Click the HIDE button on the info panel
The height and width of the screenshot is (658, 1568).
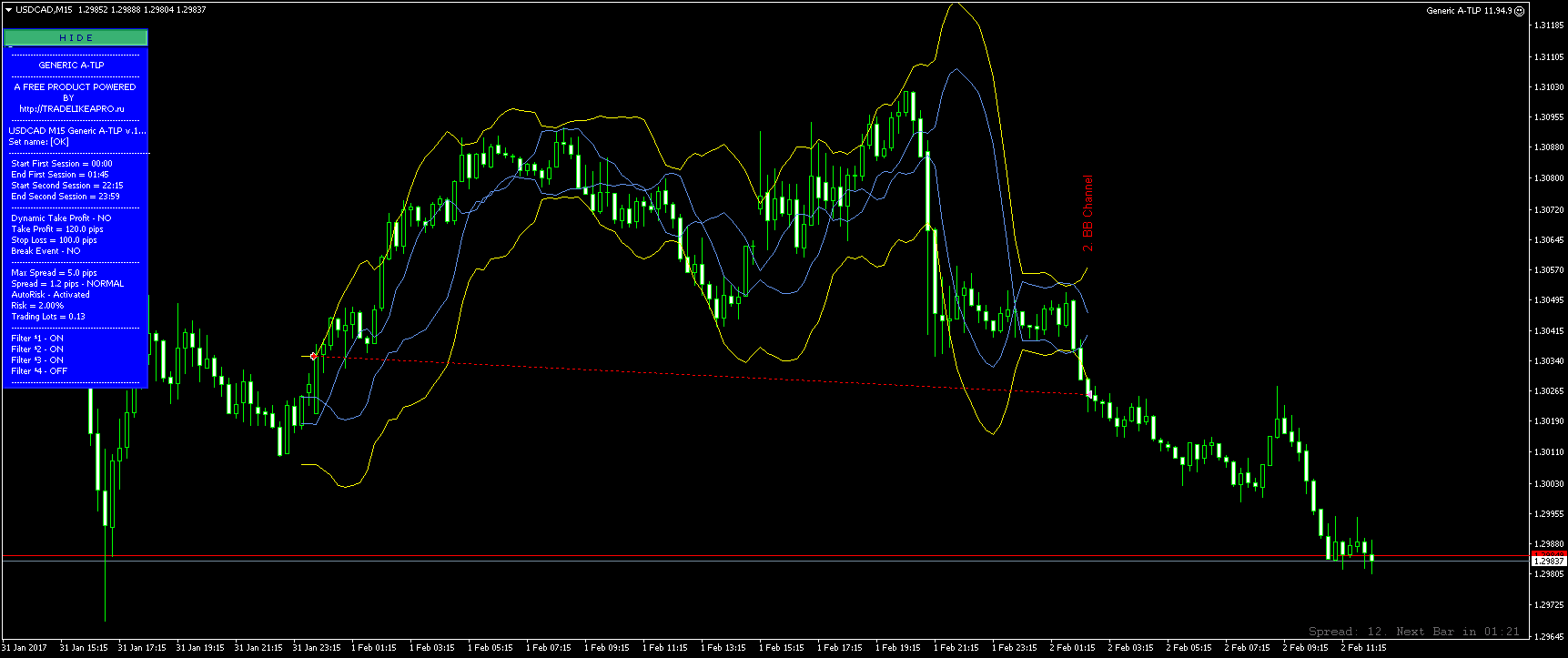pos(76,37)
